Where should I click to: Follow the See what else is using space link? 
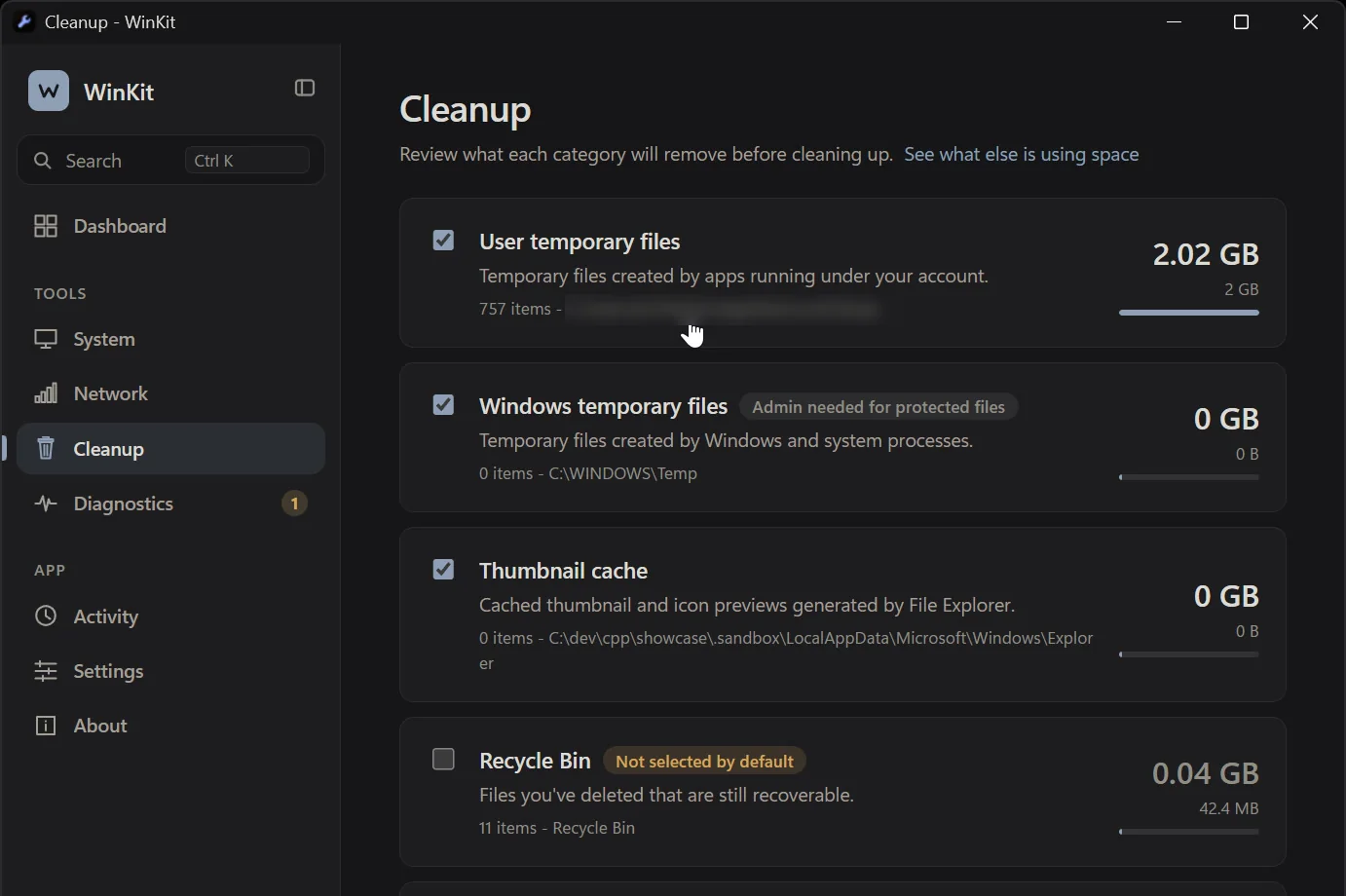coord(1022,154)
